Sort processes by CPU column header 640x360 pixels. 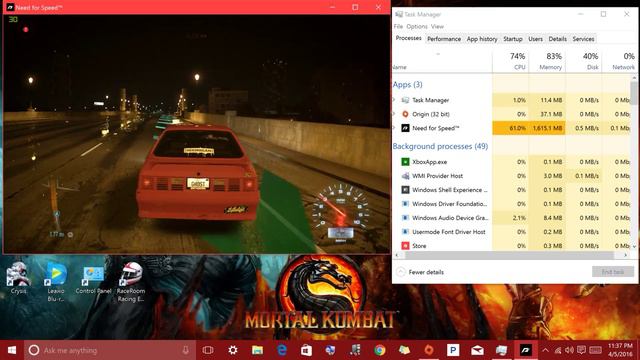pos(511,61)
